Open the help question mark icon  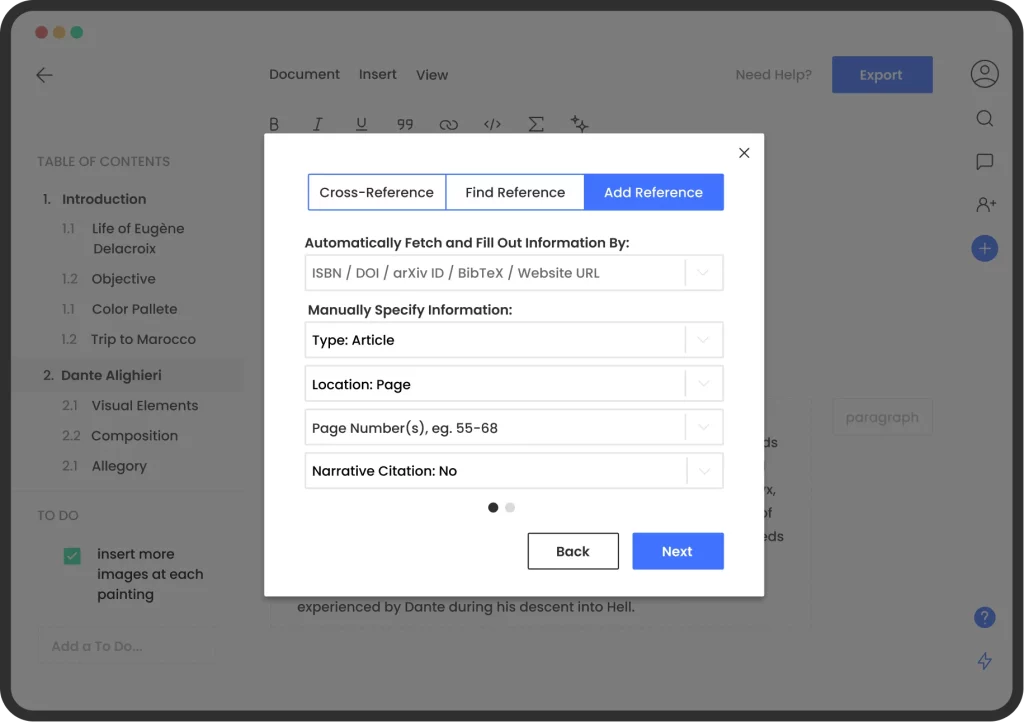(984, 618)
